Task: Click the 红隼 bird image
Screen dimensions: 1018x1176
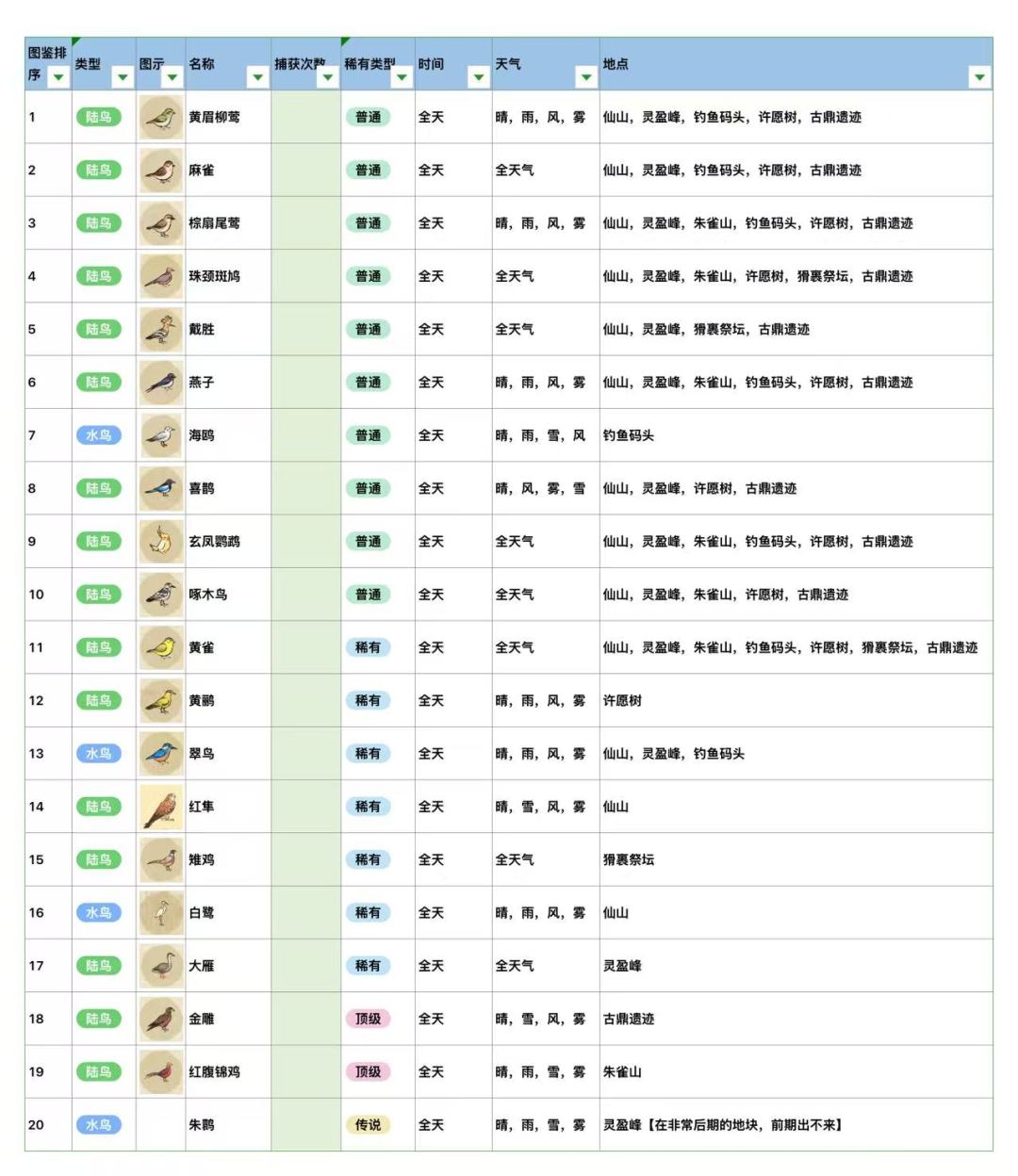Action: [161, 807]
